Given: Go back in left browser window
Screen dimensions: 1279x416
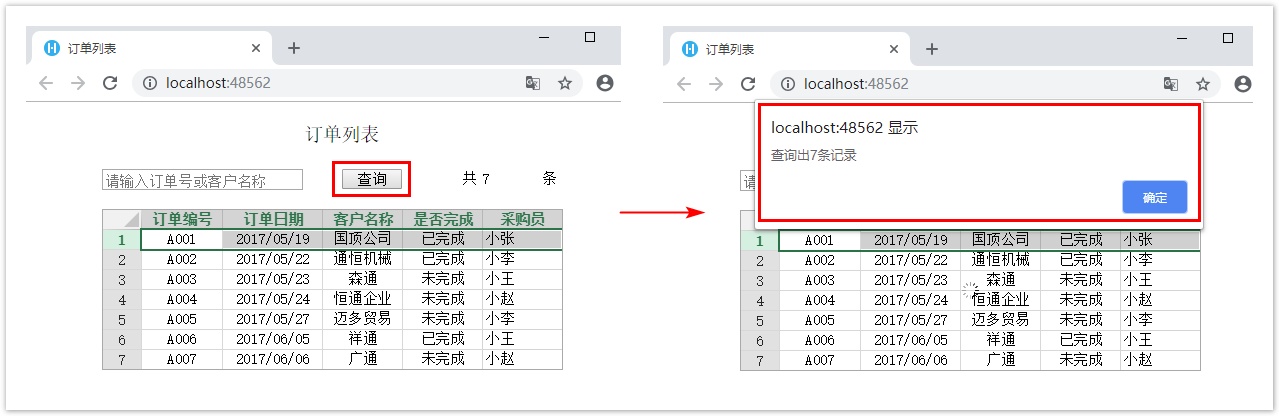Looking at the screenshot, I should click(45, 84).
